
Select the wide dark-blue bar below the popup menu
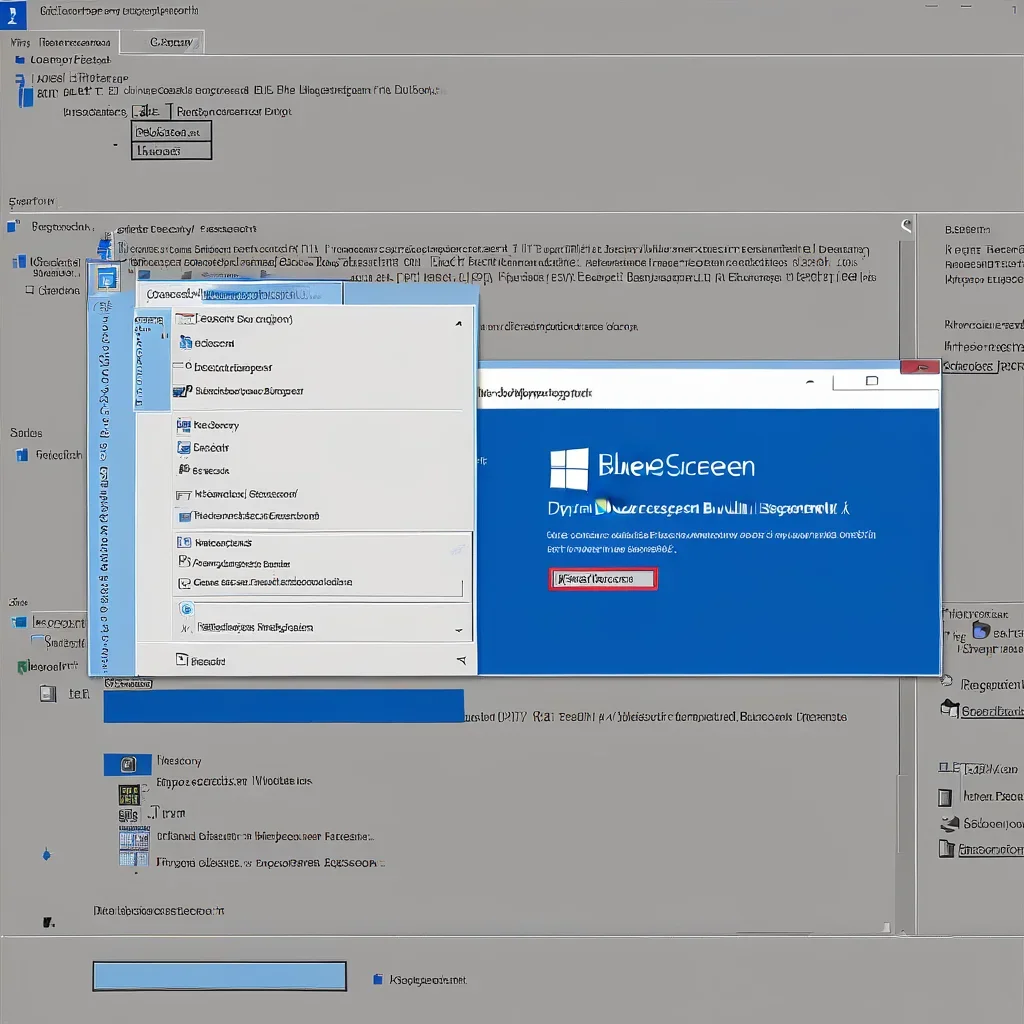coord(283,706)
